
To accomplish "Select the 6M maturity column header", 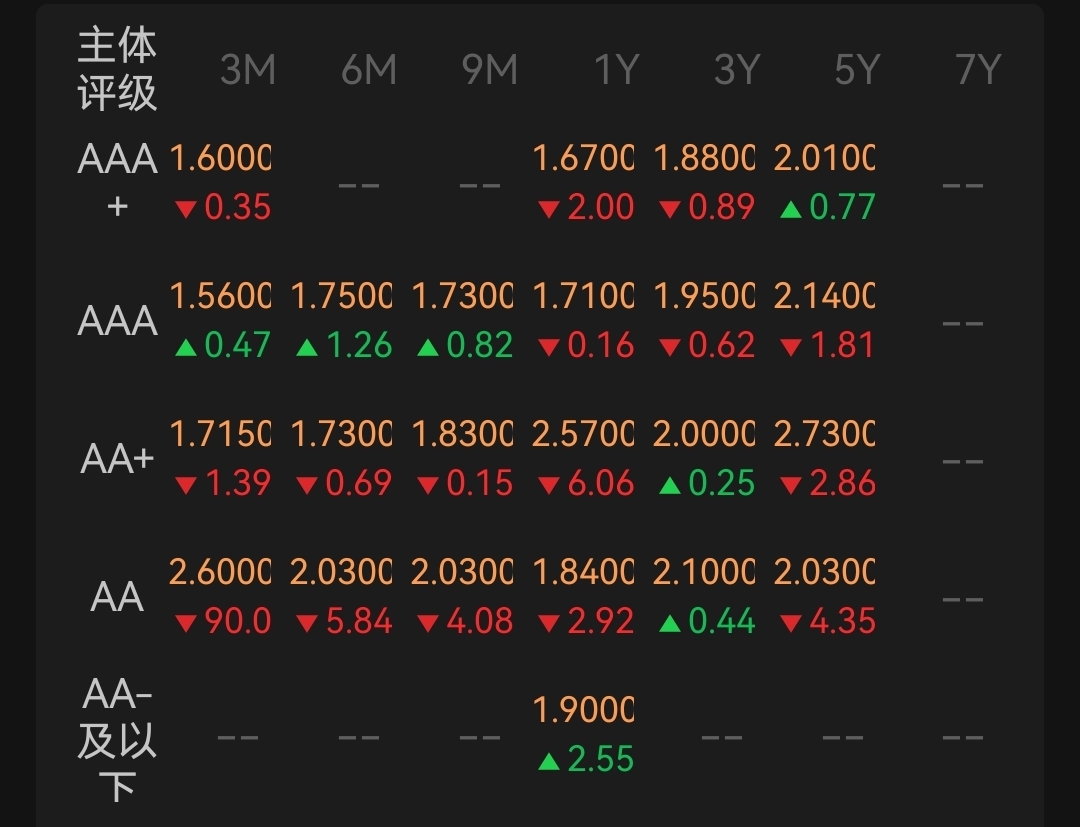I will coord(368,70).
